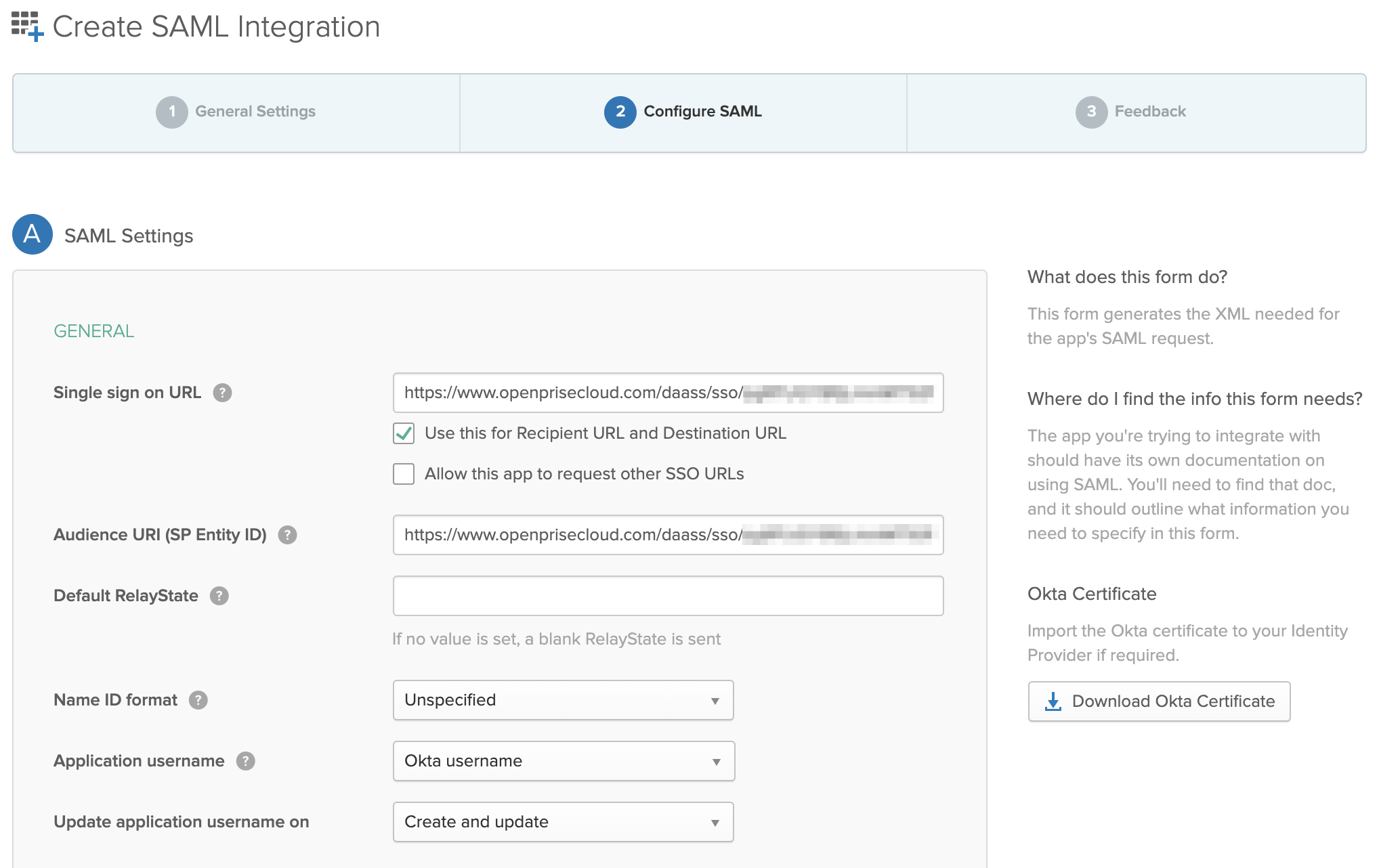Click the 'Audience URI (SP Entity ID)' label
Viewport: 1379px width, 868px height.
[x=160, y=535]
